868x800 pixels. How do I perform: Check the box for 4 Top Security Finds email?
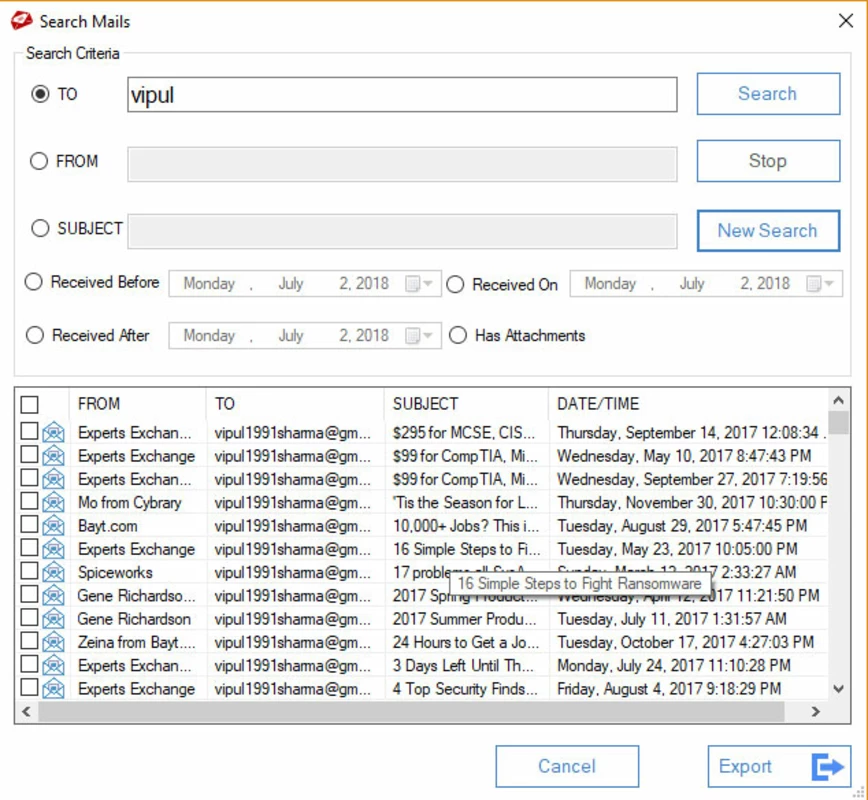29,687
